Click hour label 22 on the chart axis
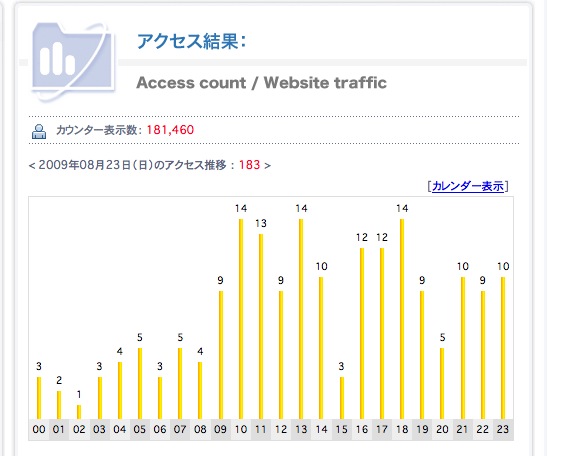 (483, 429)
